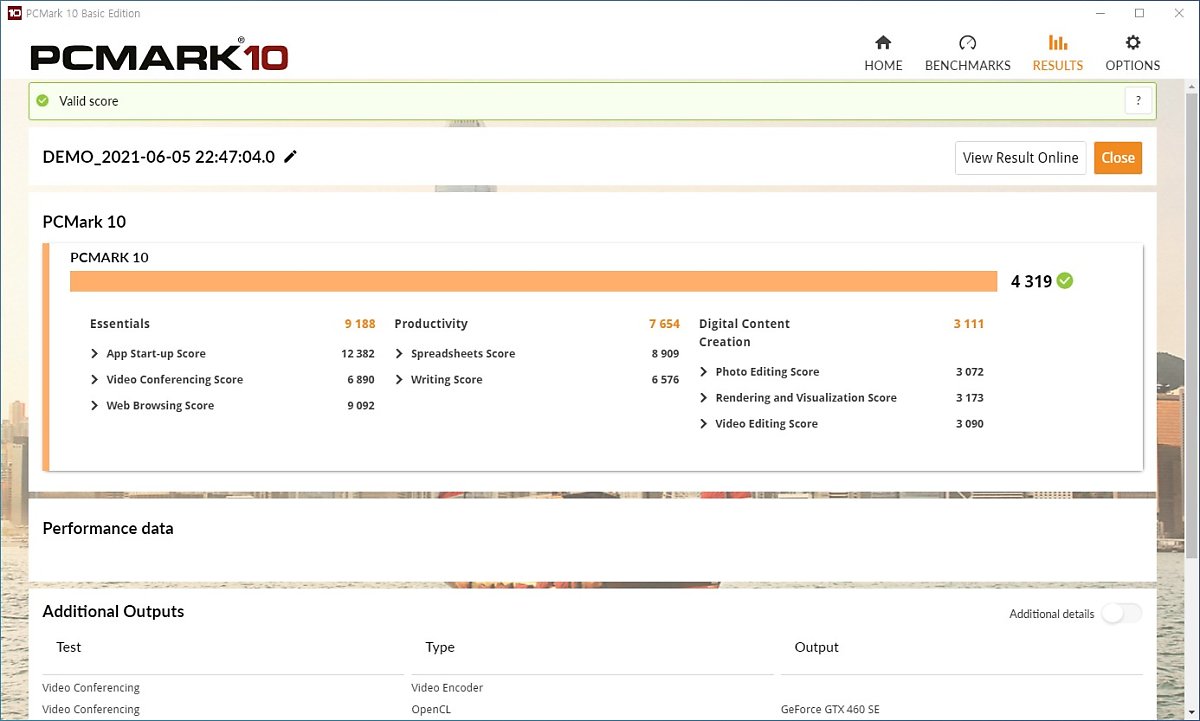Image resolution: width=1200 pixels, height=721 pixels.
Task: Open the question mark help button
Action: [1138, 101]
